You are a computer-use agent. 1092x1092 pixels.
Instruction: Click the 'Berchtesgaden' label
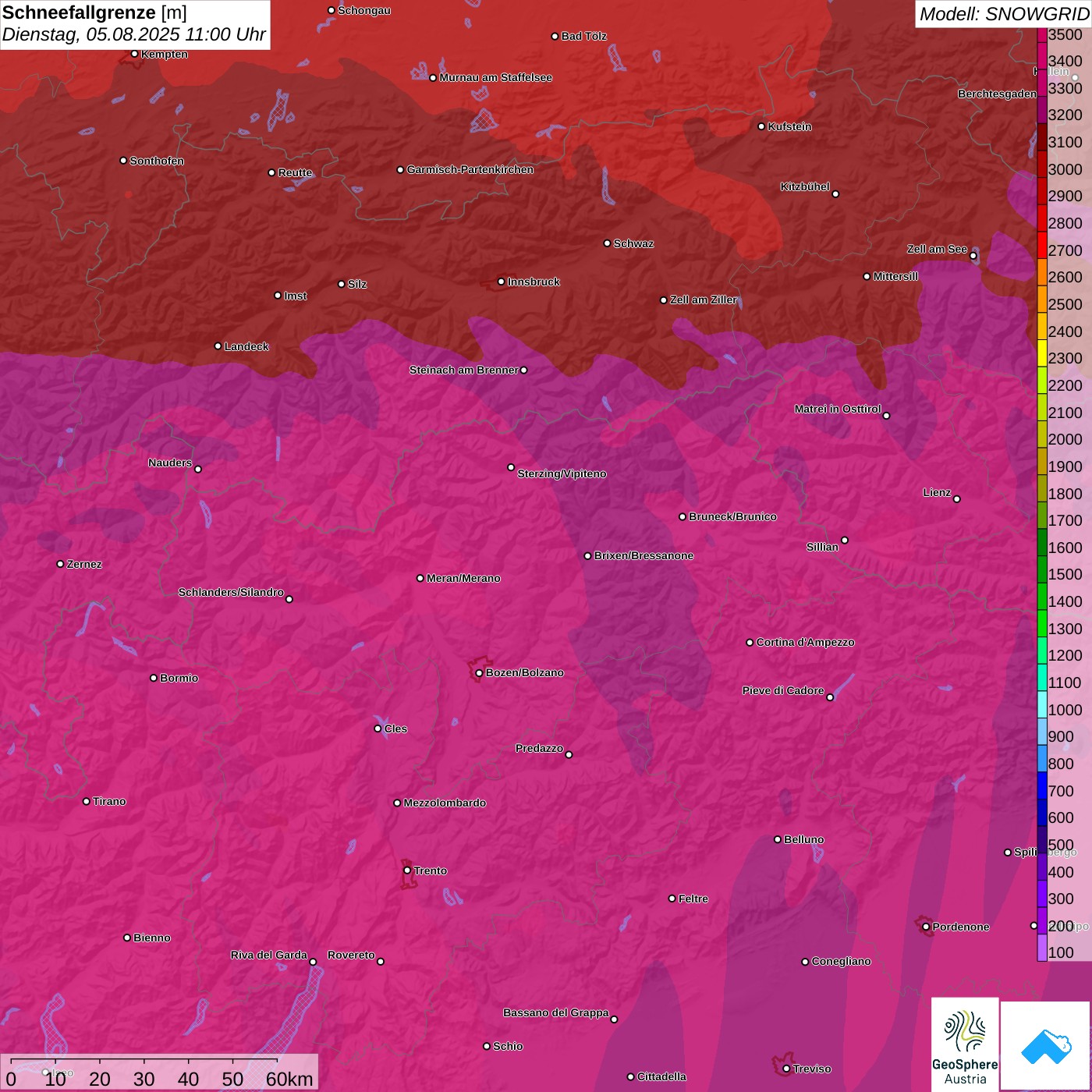[x=998, y=94]
